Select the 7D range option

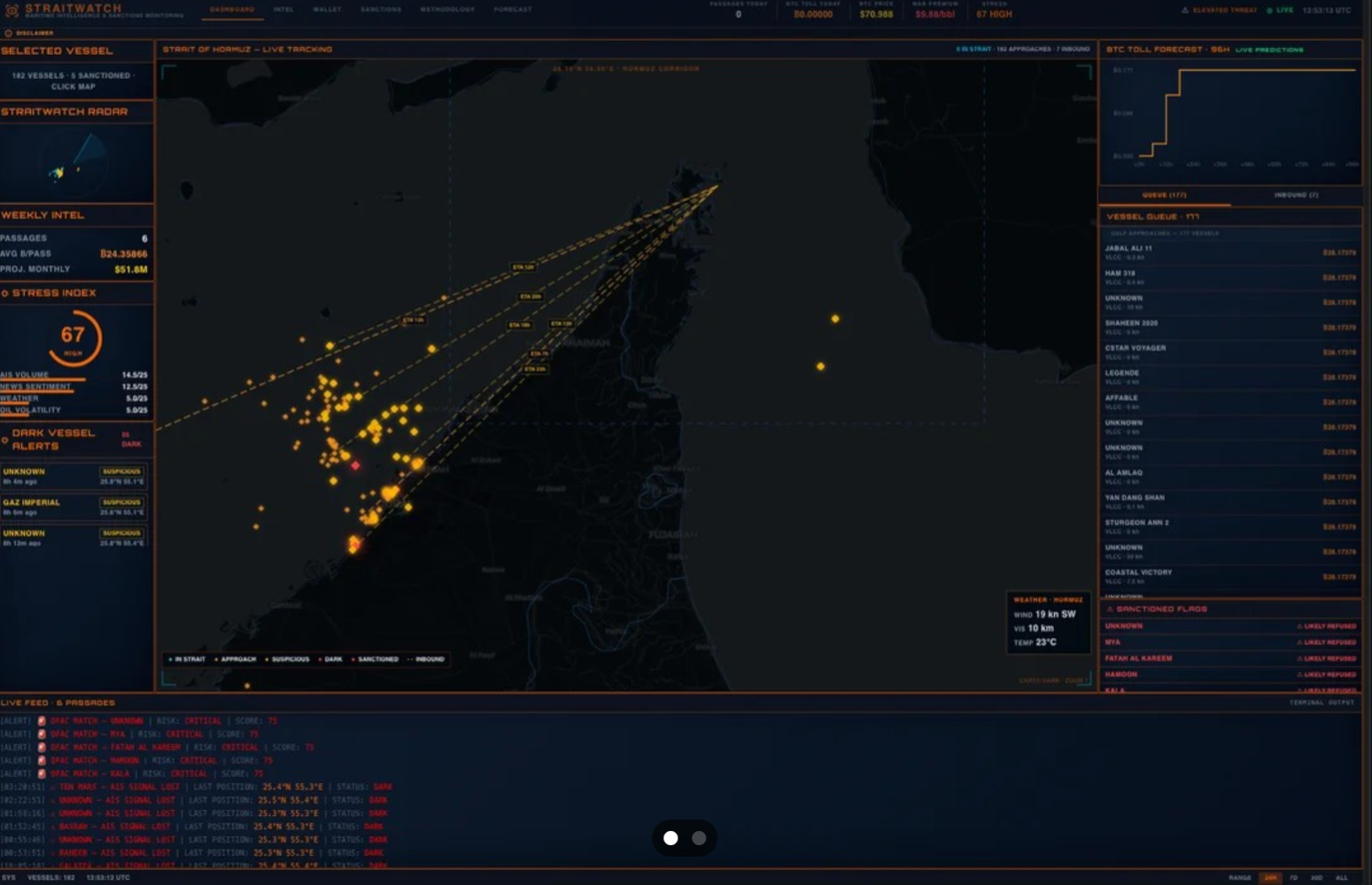click(x=1293, y=878)
